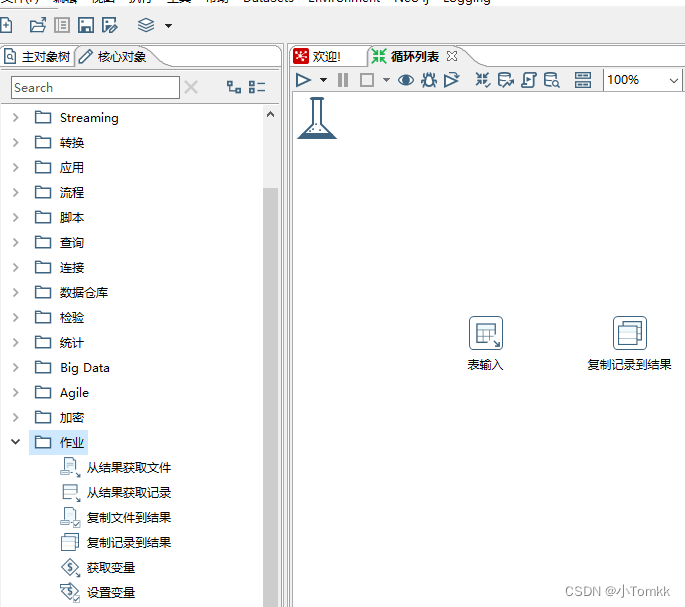The image size is (685, 607).
Task: Expand the 检验 folder
Action: pyautogui.click(x=16, y=317)
